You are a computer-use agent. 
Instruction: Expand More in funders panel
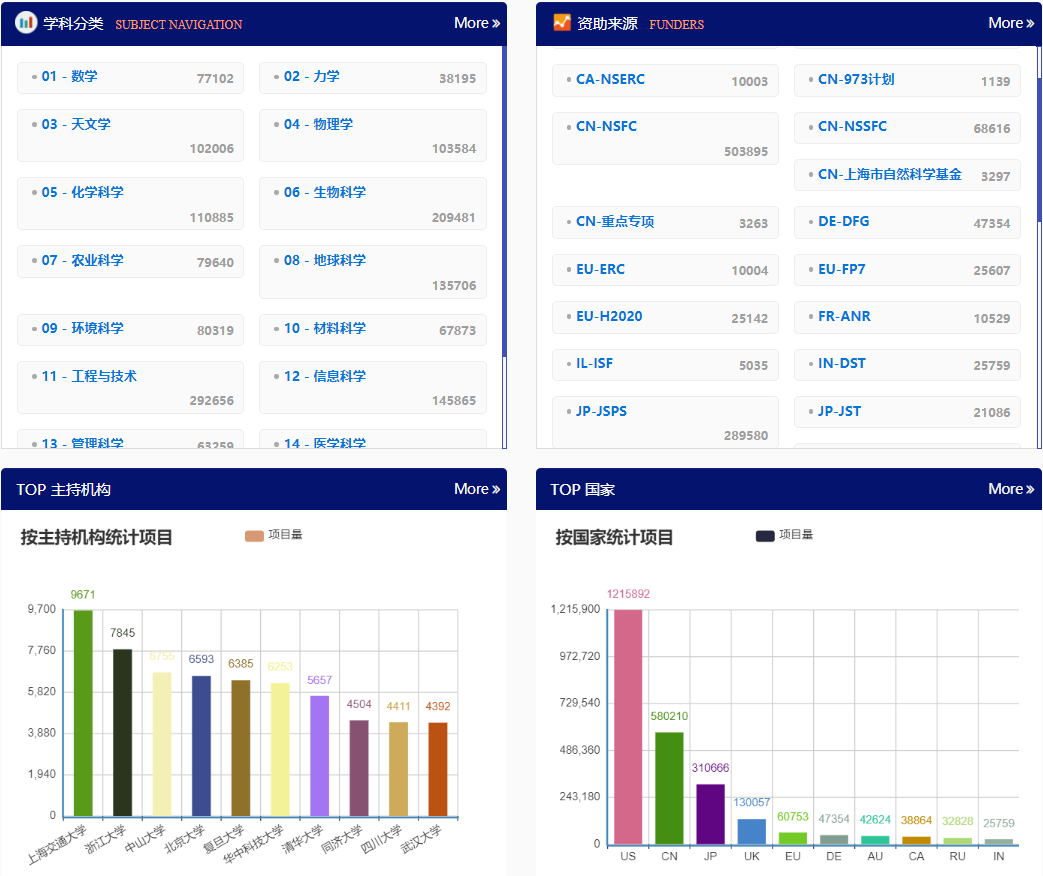1010,23
